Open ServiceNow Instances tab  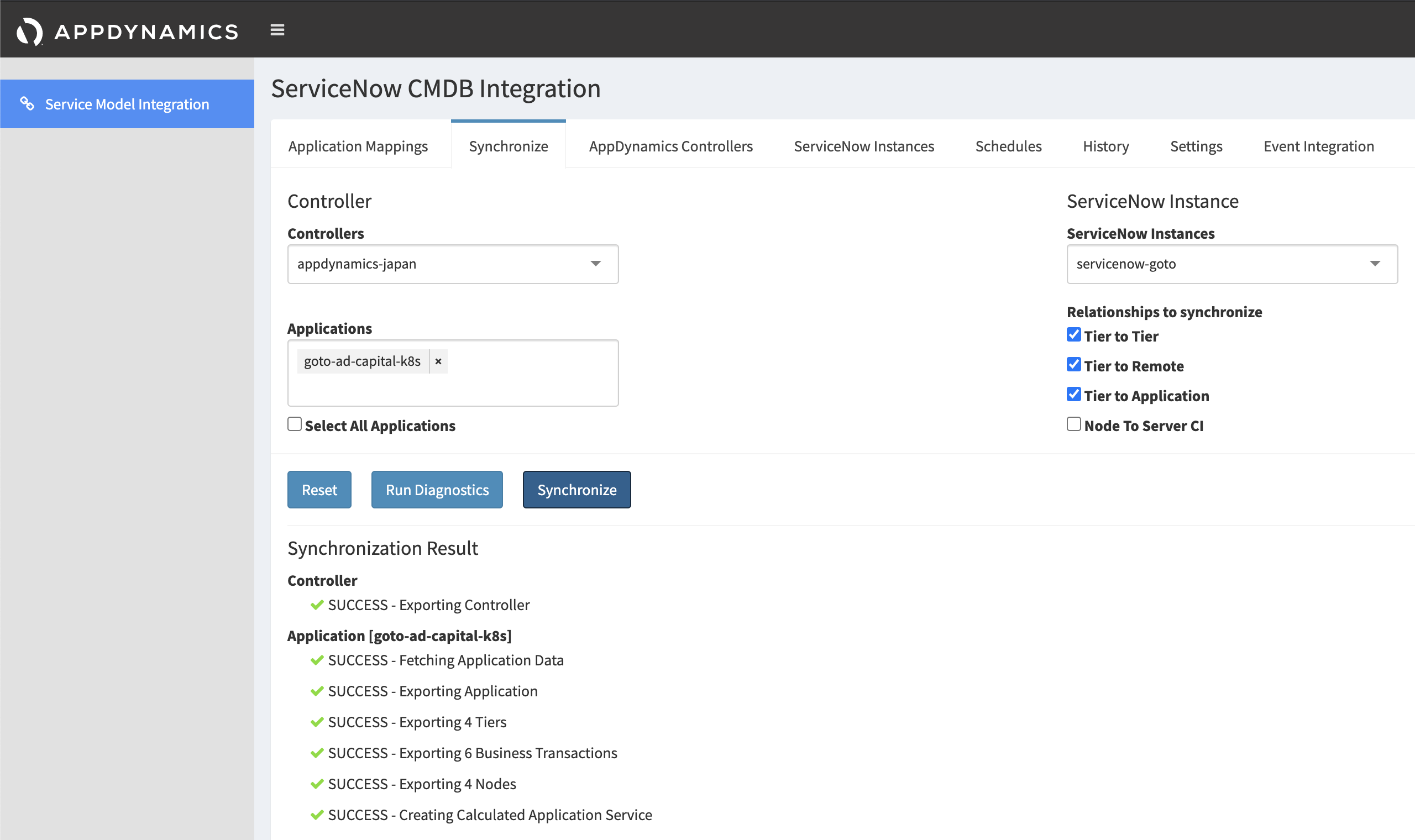point(864,146)
